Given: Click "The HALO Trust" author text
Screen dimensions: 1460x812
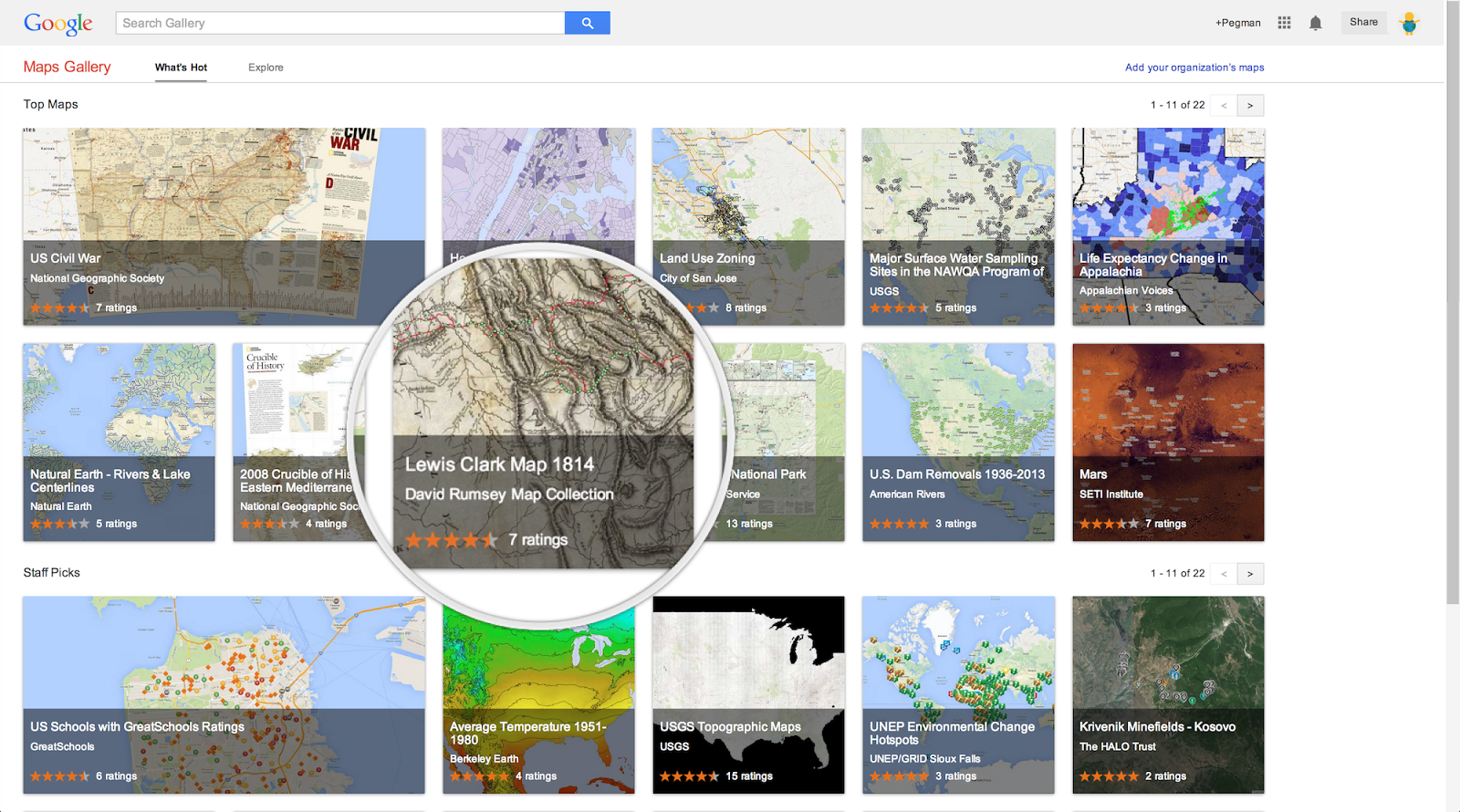Looking at the screenshot, I should (x=1117, y=746).
